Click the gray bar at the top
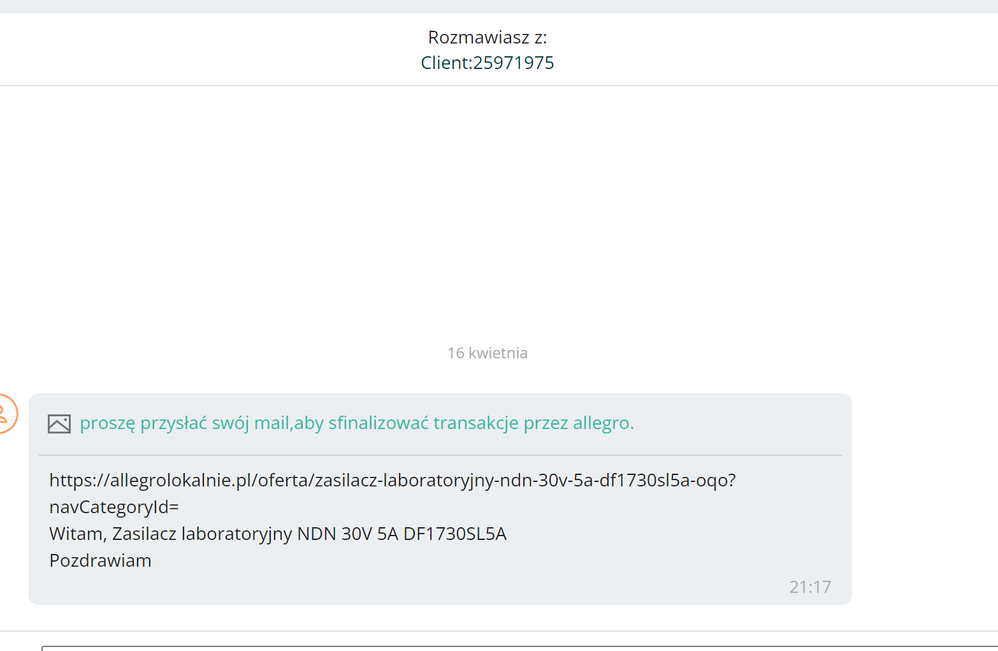Image resolution: width=998 pixels, height=651 pixels. click(x=499, y=6)
